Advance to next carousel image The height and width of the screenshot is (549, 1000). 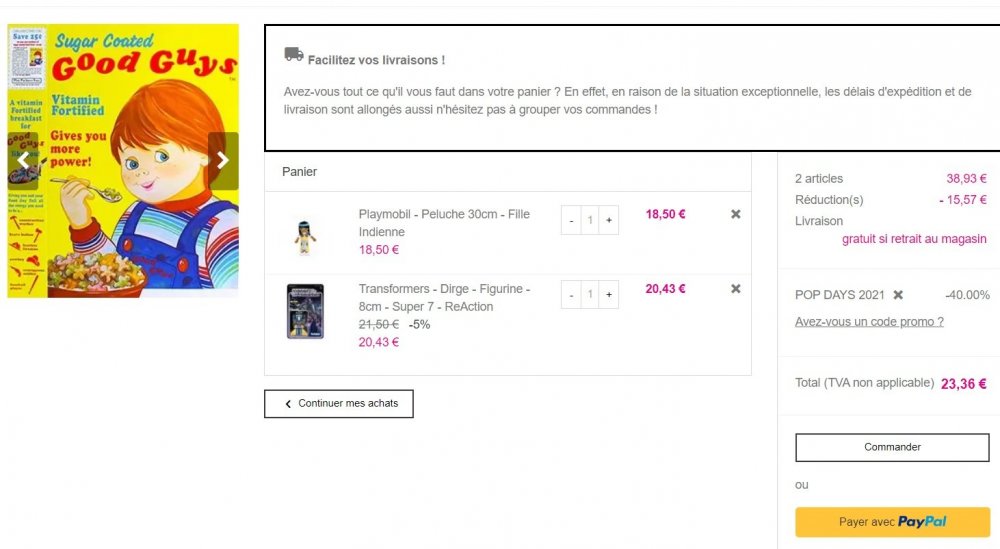(223, 161)
